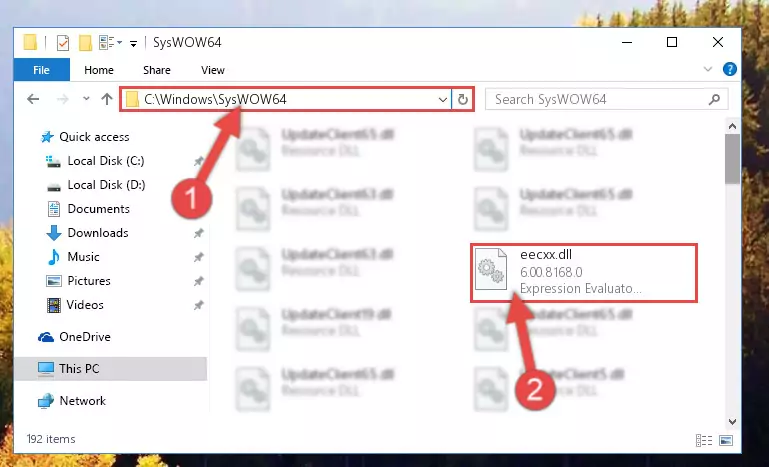Click the Pictures icon in sidebar
This screenshot has width=769, height=467.
pos(53,281)
